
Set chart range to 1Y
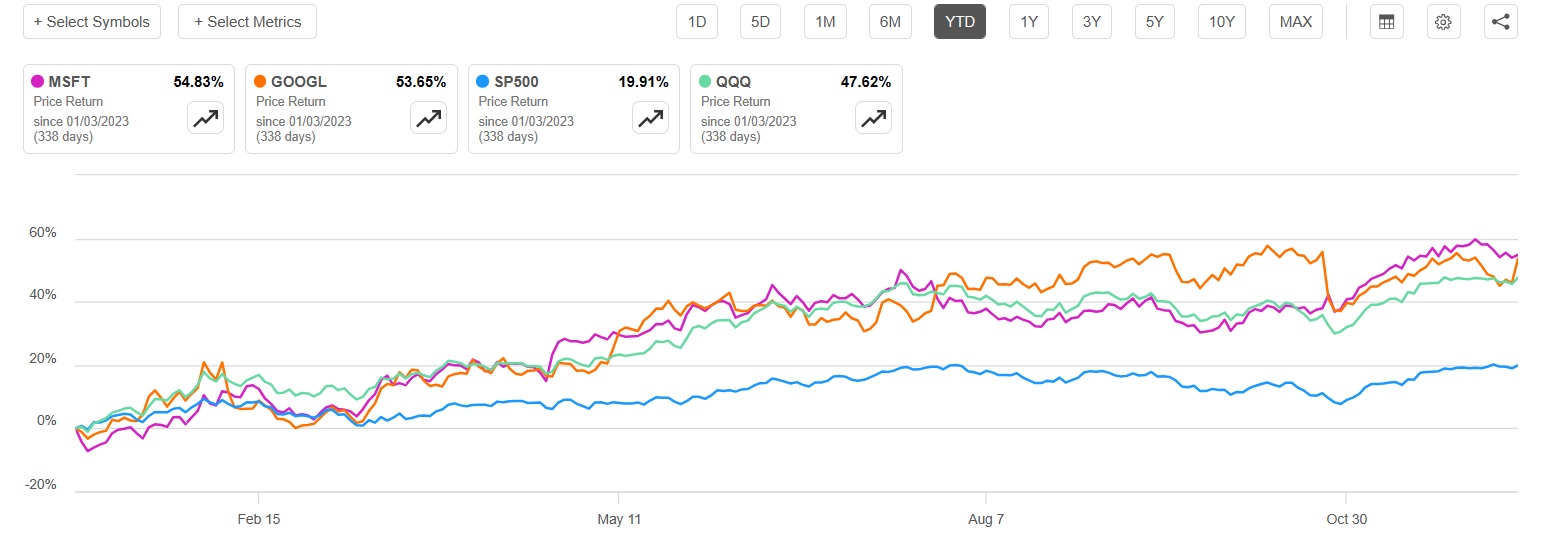click(1028, 22)
